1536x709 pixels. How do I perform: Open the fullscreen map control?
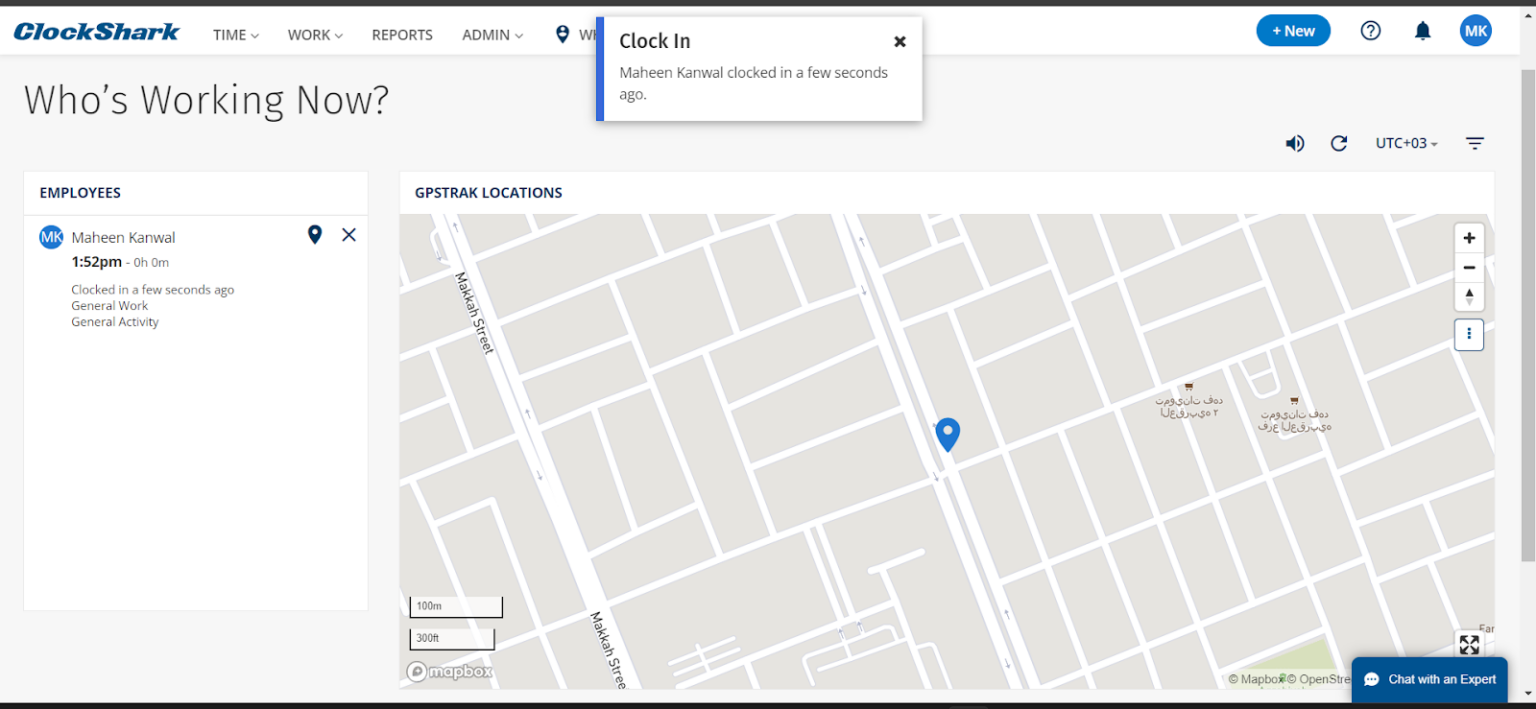pyautogui.click(x=1469, y=645)
